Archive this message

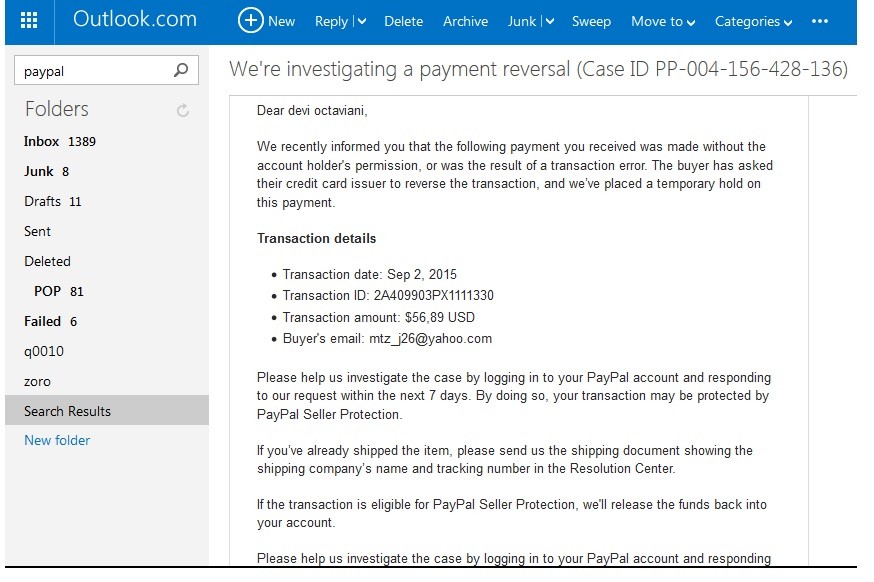465,21
